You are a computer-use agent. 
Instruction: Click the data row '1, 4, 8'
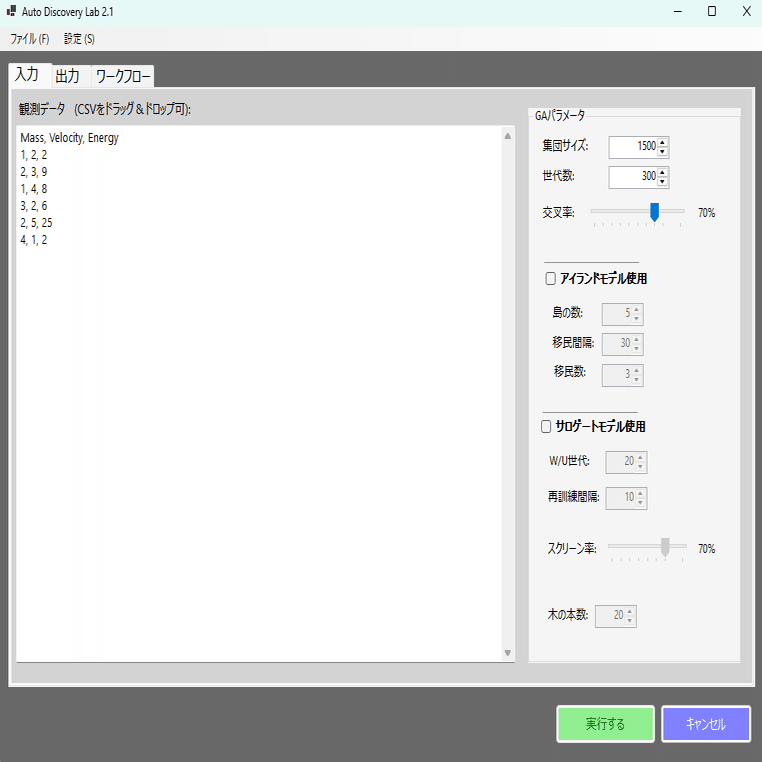[x=34, y=189]
